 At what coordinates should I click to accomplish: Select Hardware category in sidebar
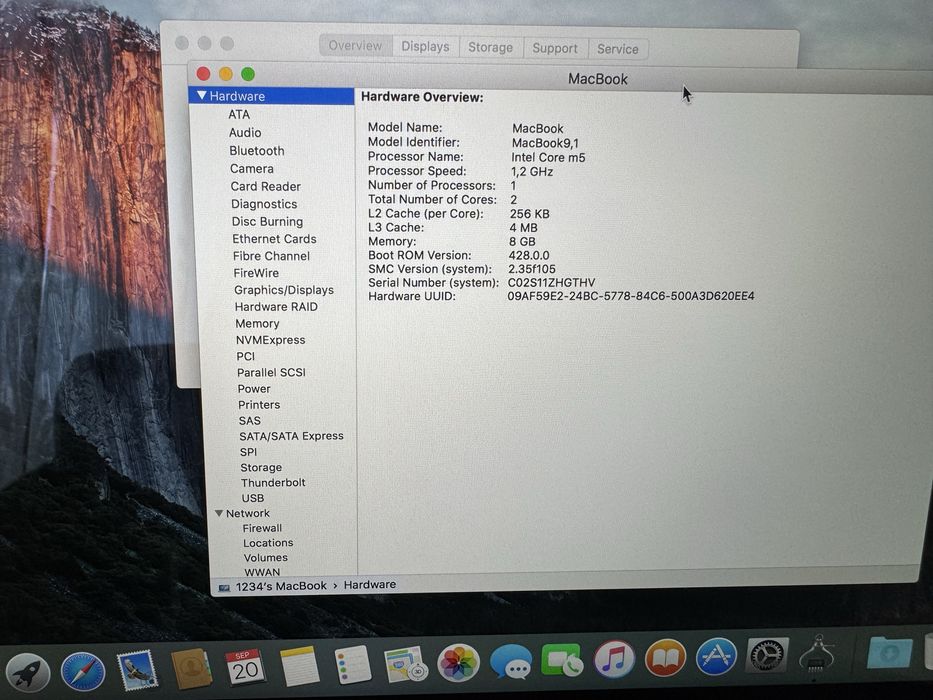coord(271,96)
